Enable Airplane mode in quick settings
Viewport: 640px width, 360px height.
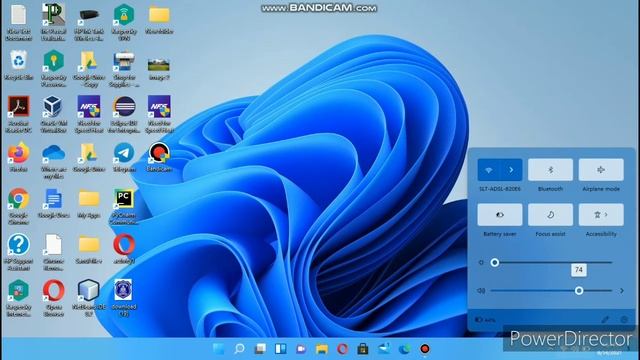coord(601,170)
